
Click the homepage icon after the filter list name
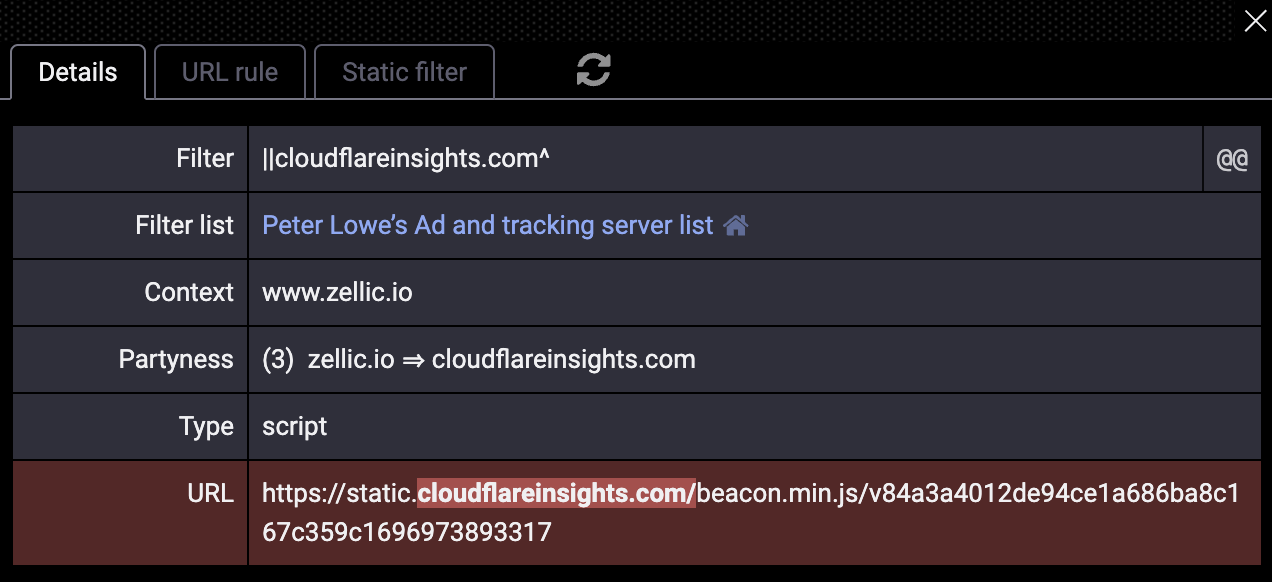pyautogui.click(x=735, y=225)
